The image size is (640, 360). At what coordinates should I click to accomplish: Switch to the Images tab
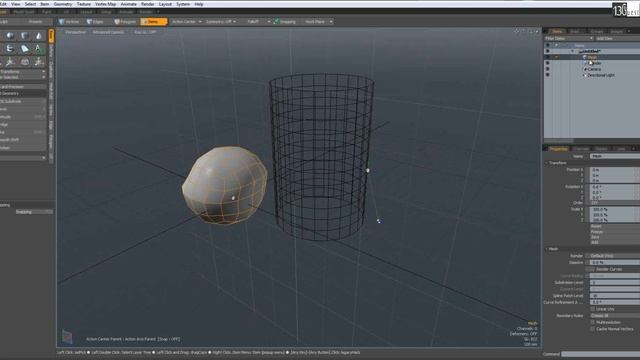point(616,31)
